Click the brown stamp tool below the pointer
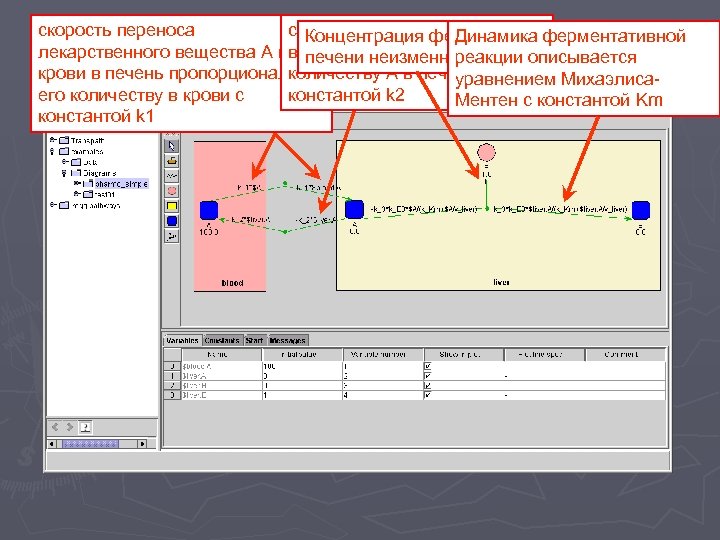The width and height of the screenshot is (720, 540). coord(171,161)
